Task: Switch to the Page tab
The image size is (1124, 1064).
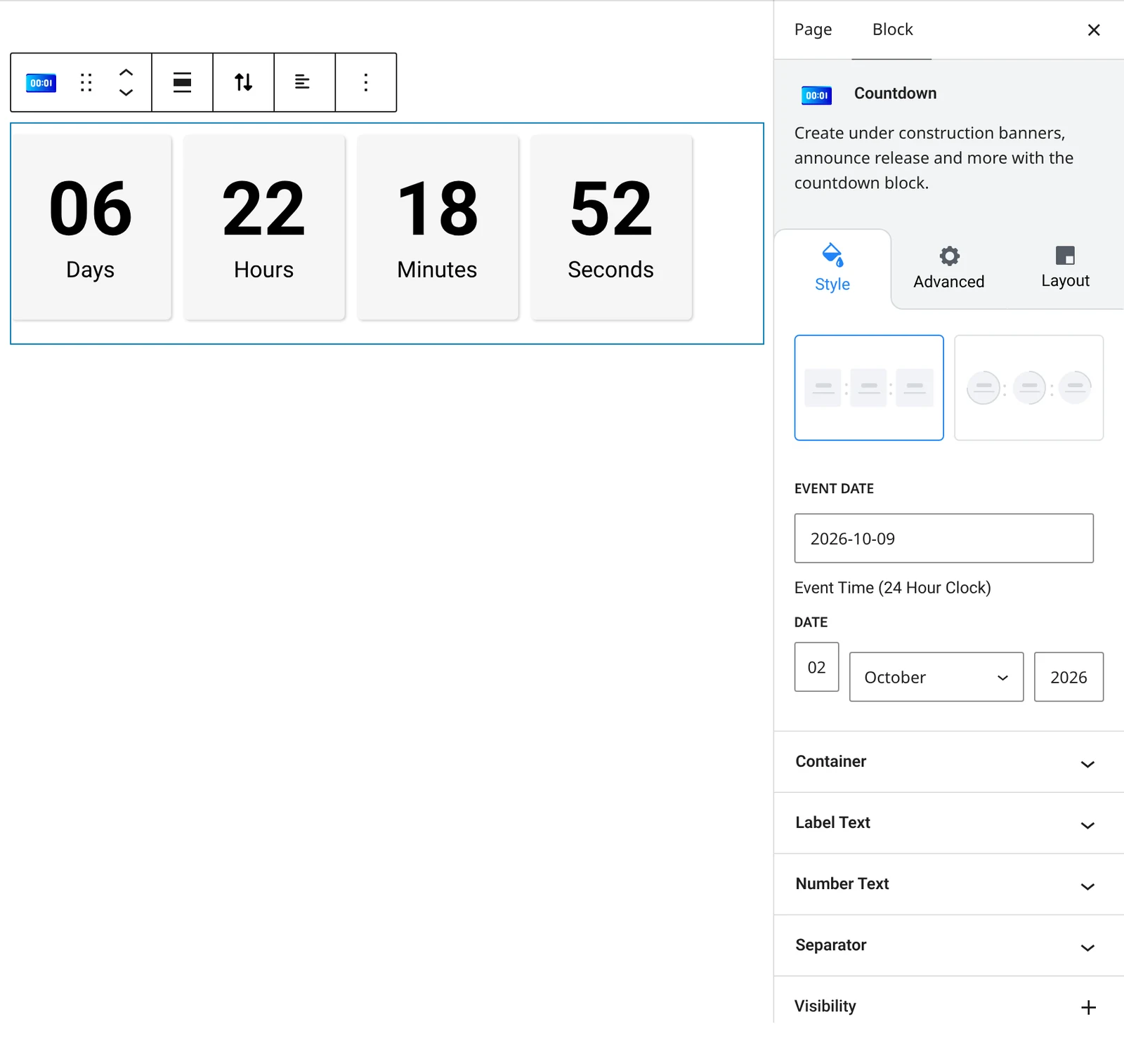Action: pyautogui.click(x=813, y=29)
